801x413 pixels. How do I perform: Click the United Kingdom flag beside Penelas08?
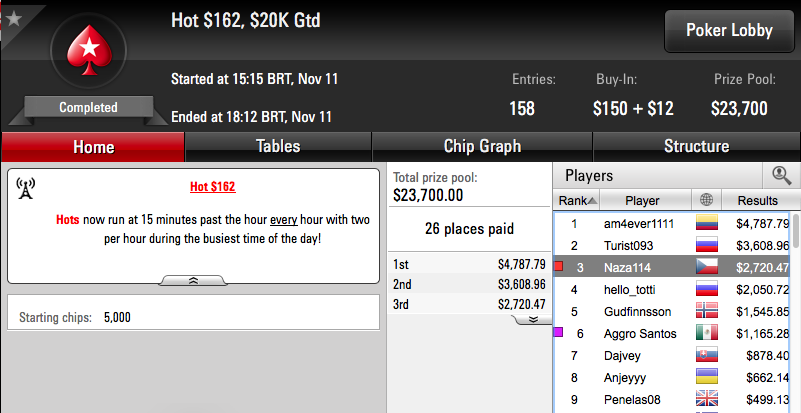(707, 399)
